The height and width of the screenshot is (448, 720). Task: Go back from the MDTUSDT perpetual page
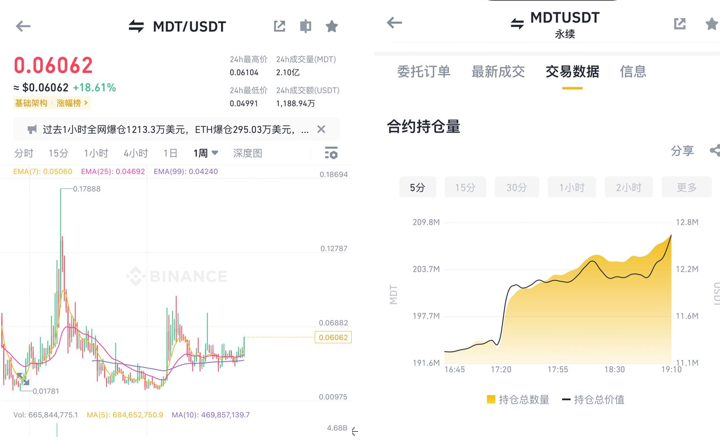[x=394, y=22]
